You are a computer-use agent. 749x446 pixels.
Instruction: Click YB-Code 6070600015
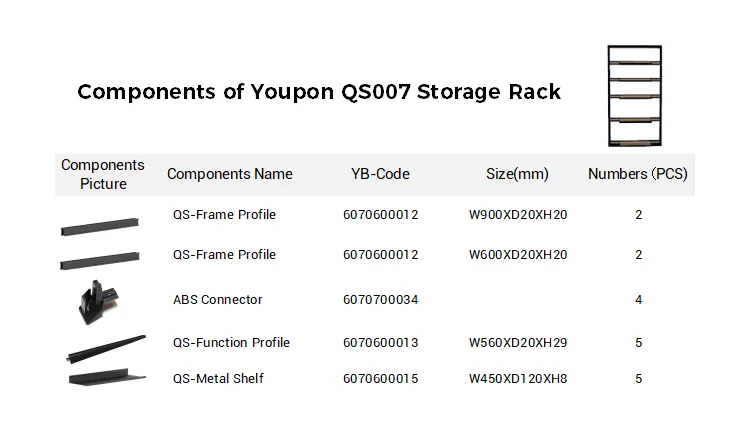tap(380, 379)
